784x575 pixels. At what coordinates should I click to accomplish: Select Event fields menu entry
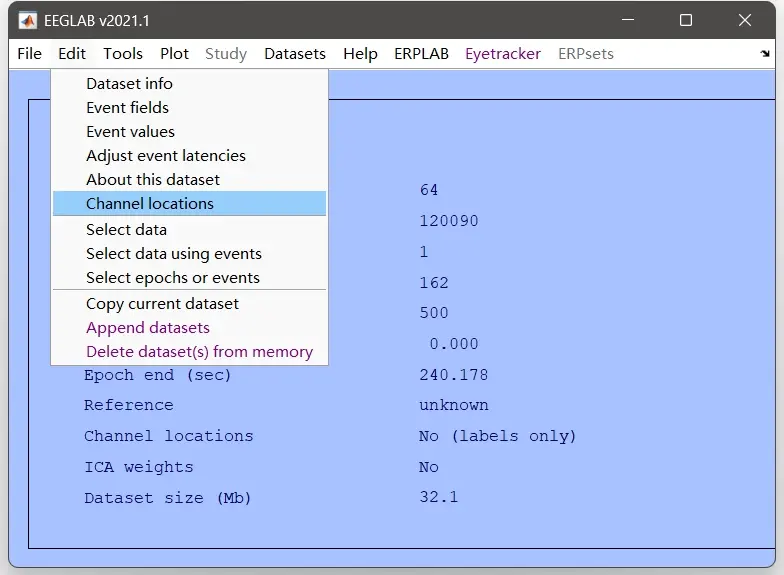tap(190, 108)
